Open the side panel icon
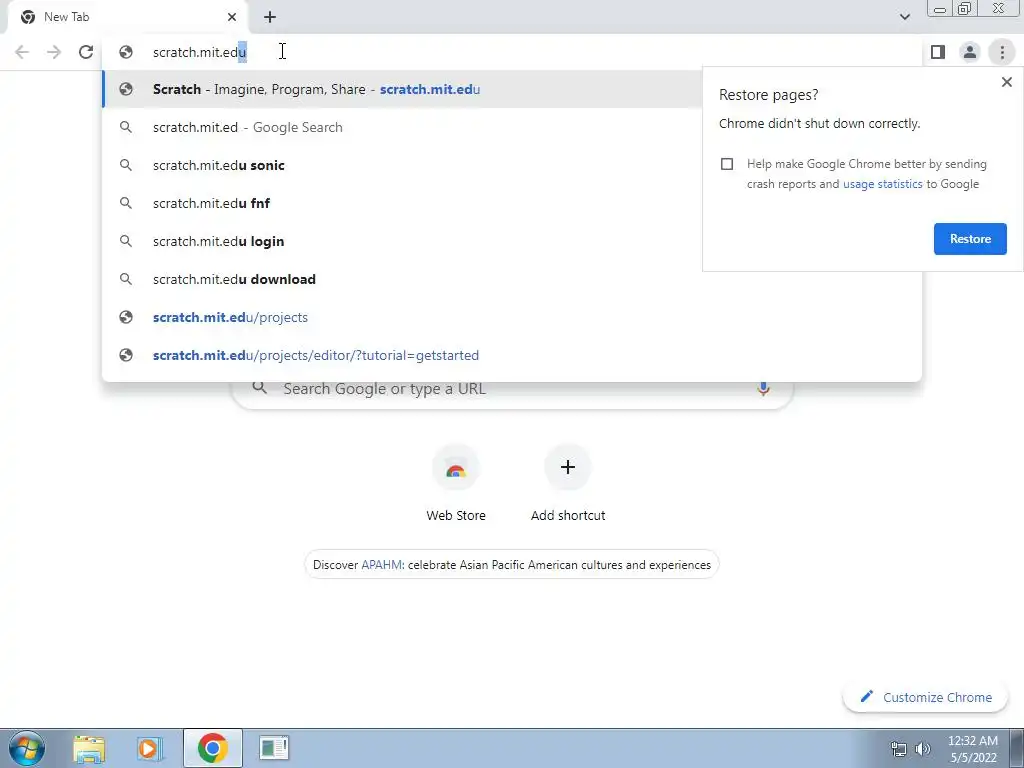The height and width of the screenshot is (768, 1024). pos(938,52)
